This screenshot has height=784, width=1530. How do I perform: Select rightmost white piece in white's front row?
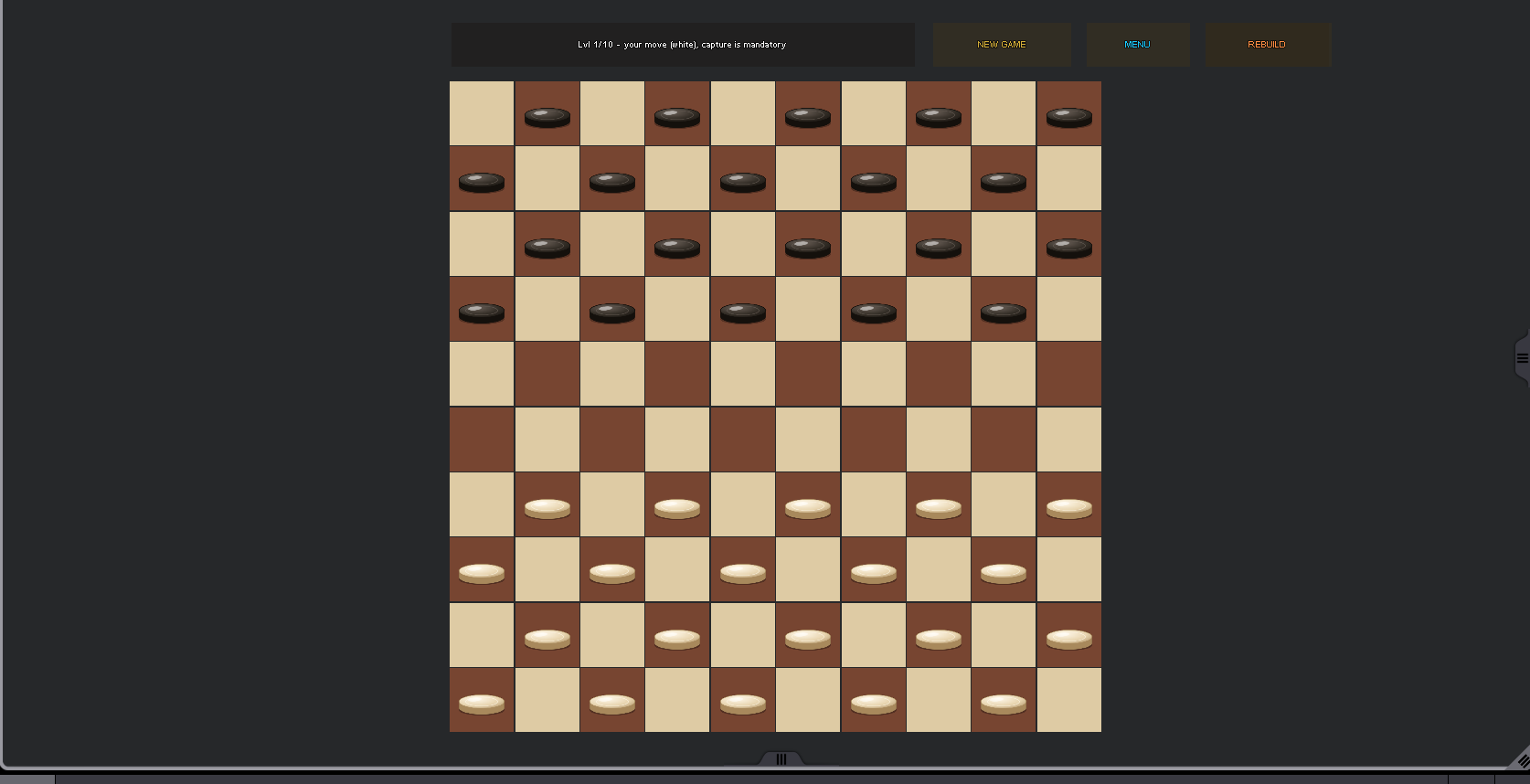1069,508
